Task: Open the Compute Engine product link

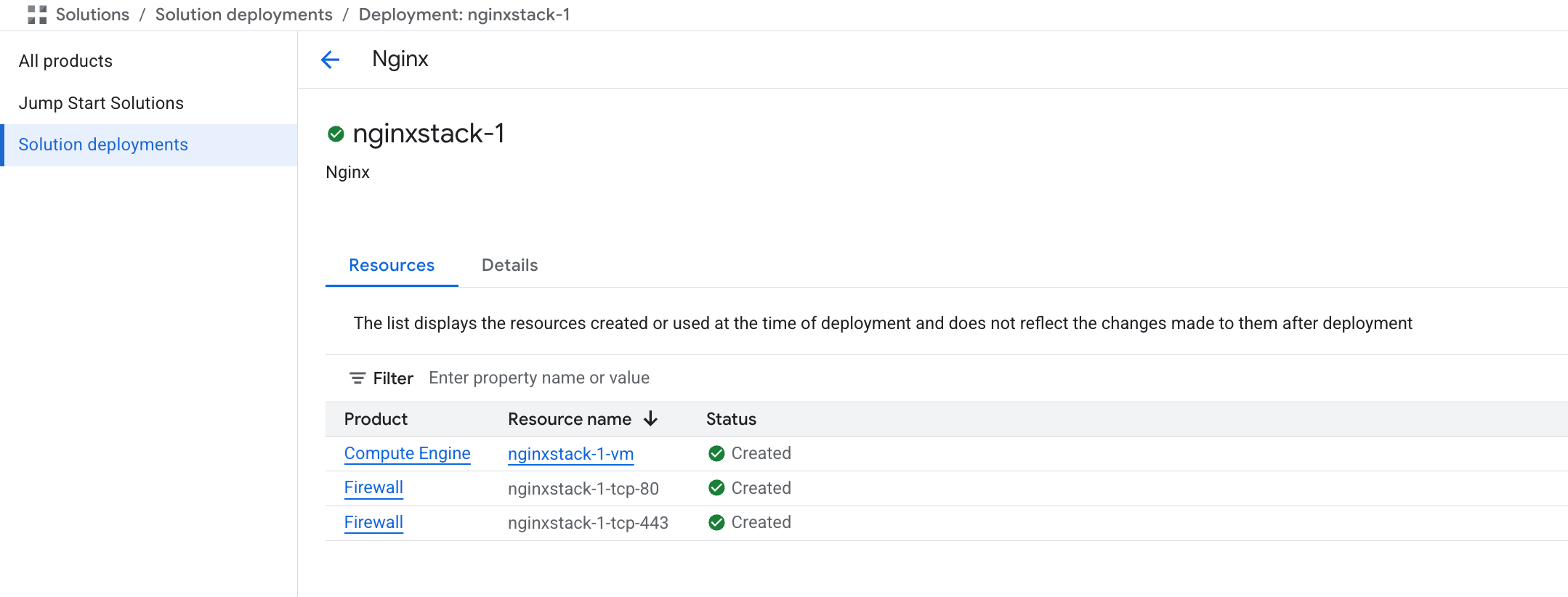Action: pyautogui.click(x=408, y=454)
